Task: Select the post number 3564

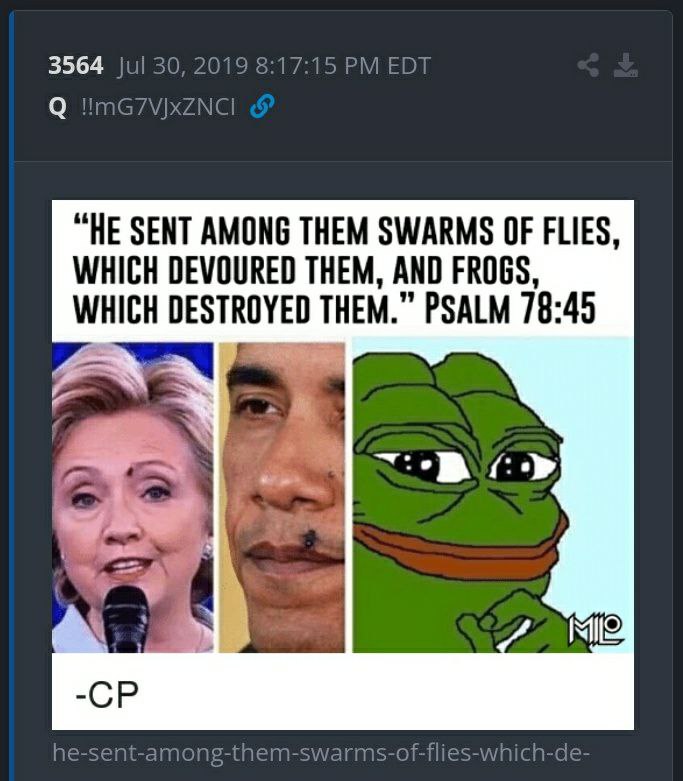Action: click(x=76, y=66)
